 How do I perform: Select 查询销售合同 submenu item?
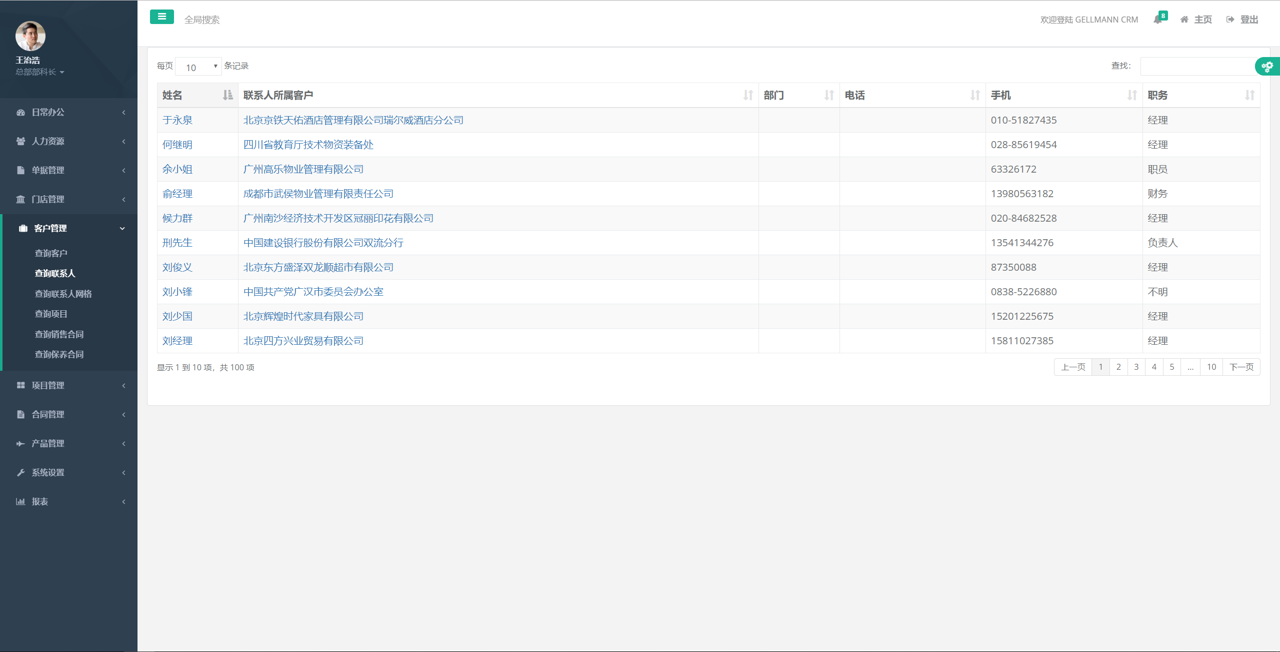(x=59, y=334)
